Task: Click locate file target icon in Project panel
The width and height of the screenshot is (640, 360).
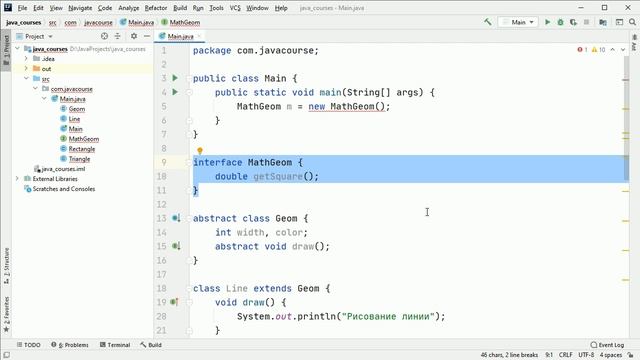Action: click(x=104, y=36)
